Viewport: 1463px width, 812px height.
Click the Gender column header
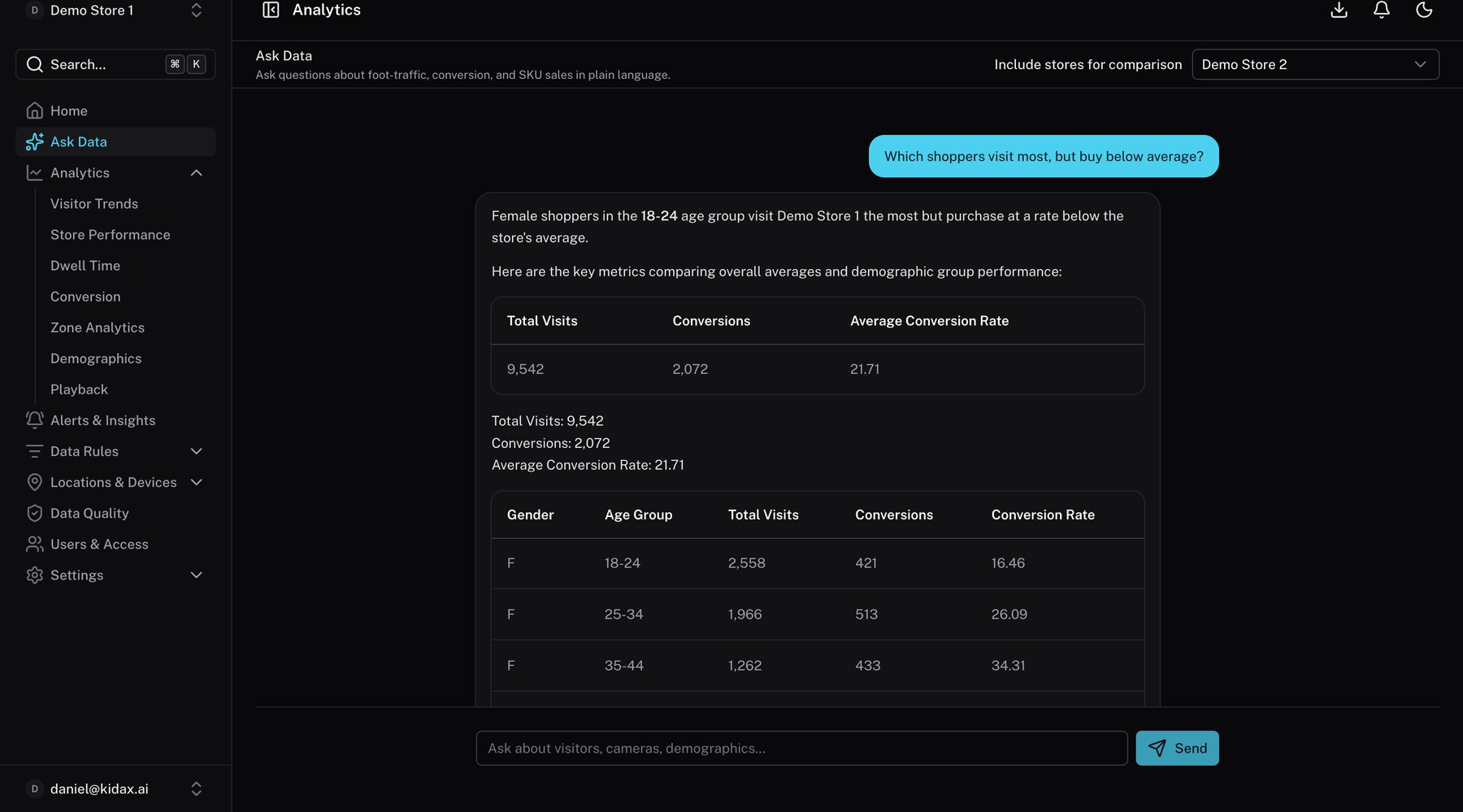coord(530,515)
